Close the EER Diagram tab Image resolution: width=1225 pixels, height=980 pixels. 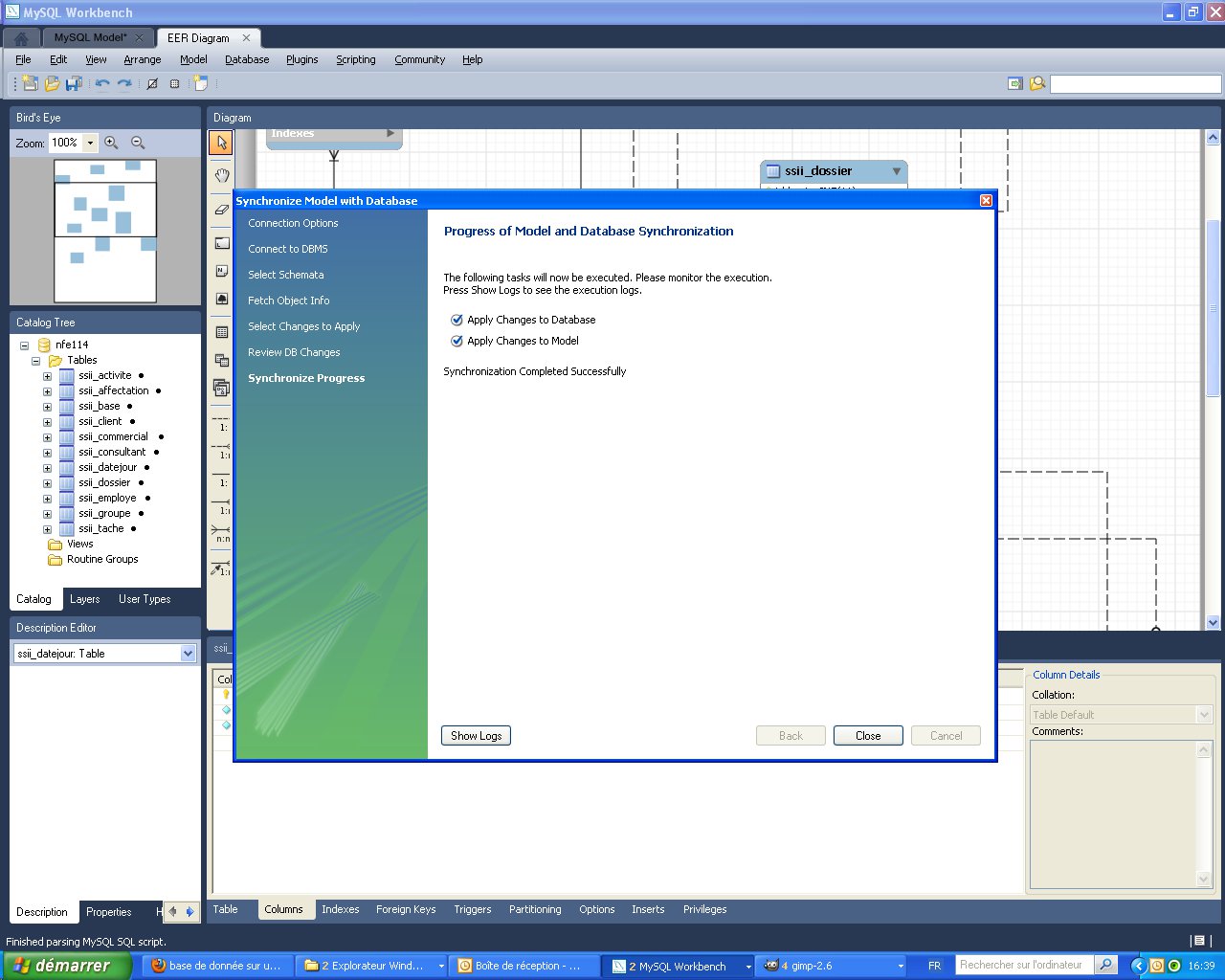pyautogui.click(x=246, y=38)
